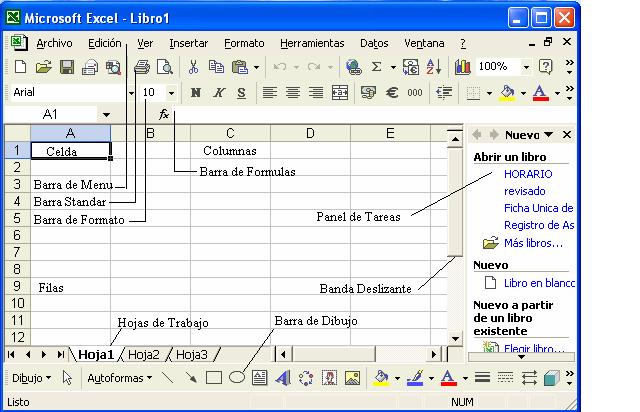Open the Ficha Unica de workbook link
640x412 pixels.
click(539, 208)
